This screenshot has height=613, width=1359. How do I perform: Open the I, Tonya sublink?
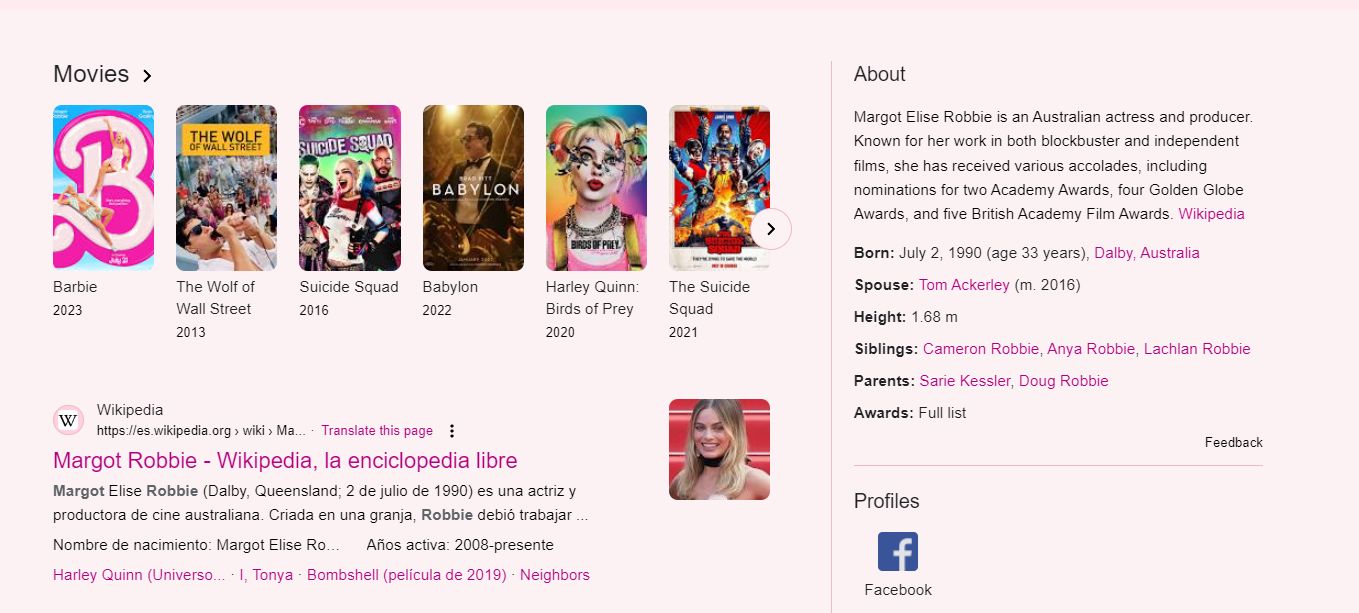click(x=265, y=575)
